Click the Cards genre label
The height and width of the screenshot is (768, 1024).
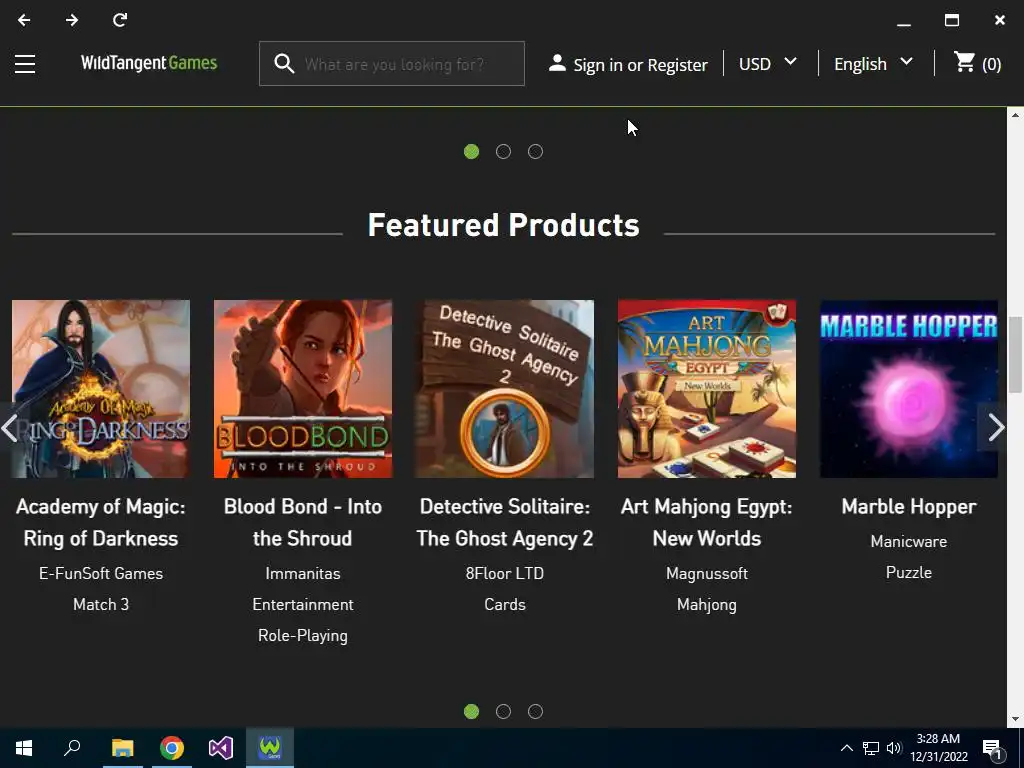coord(505,605)
